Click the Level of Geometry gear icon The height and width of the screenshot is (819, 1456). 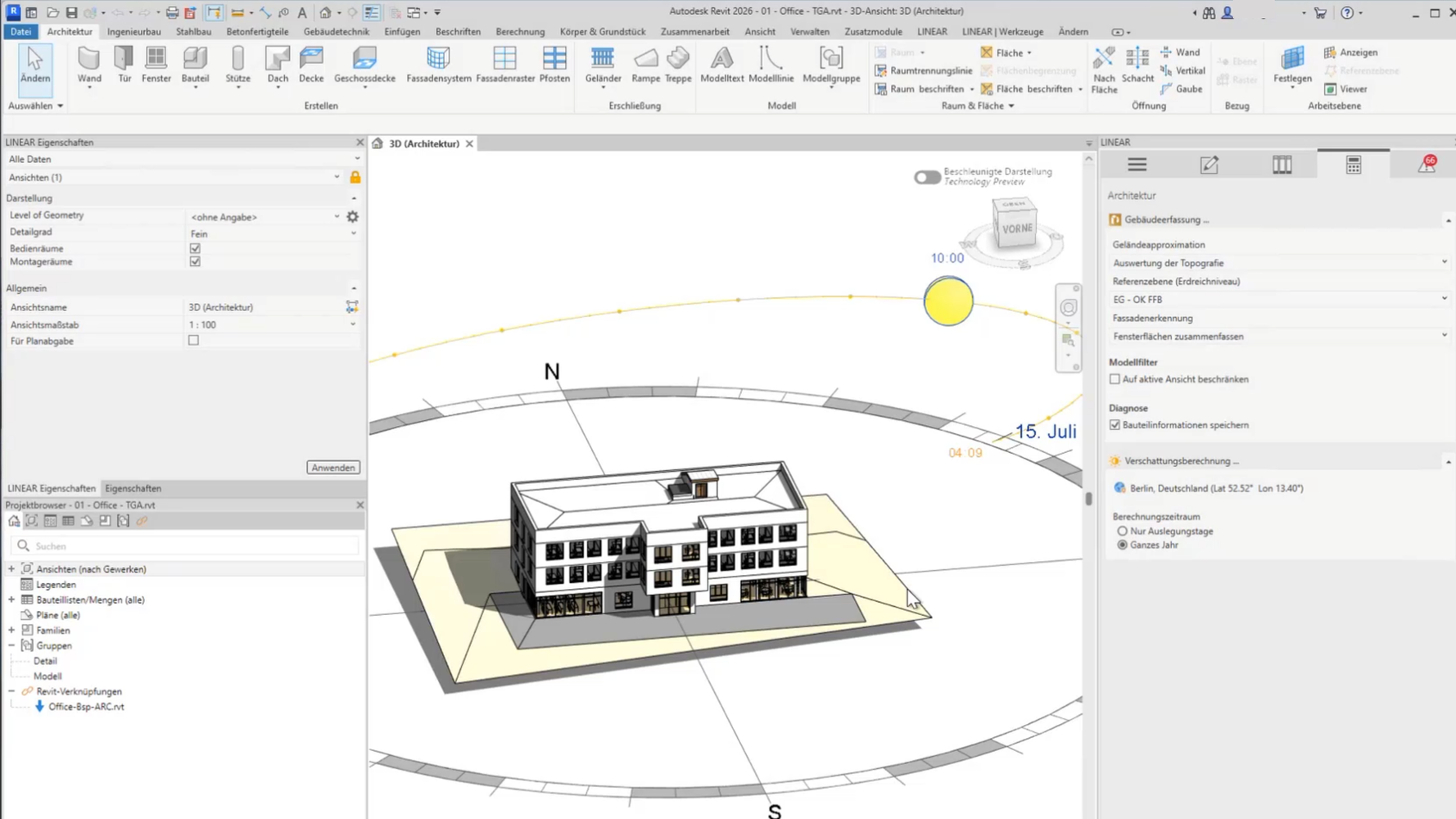coord(353,217)
